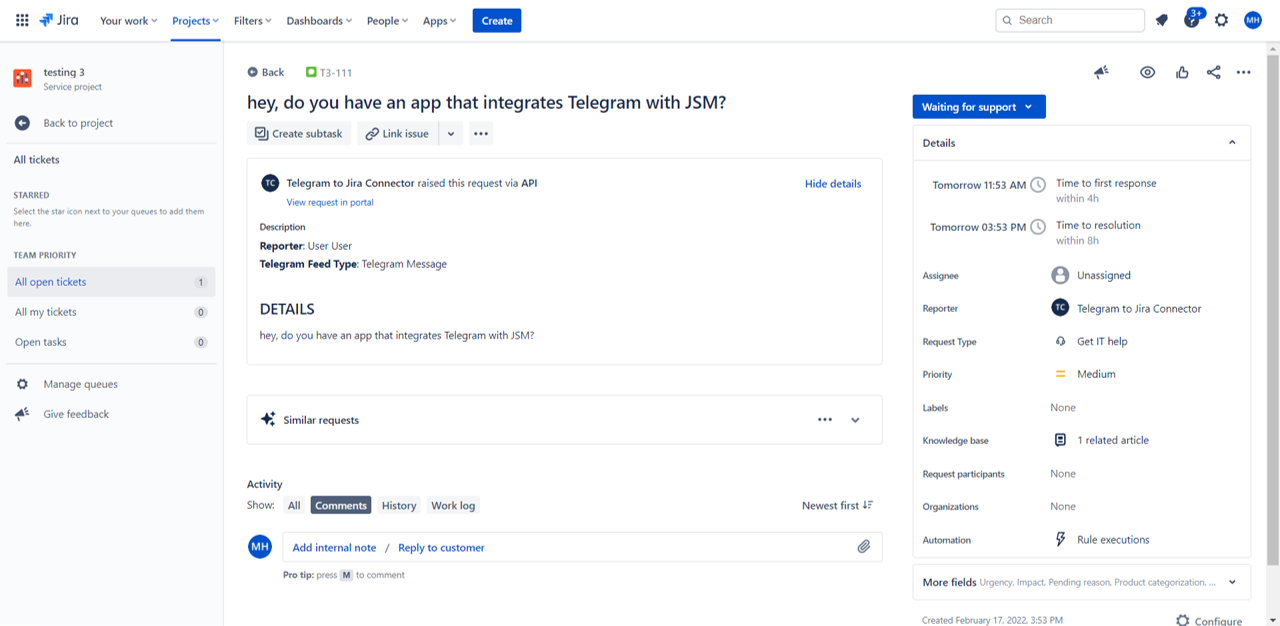Select All open tickets queue

click(111, 282)
